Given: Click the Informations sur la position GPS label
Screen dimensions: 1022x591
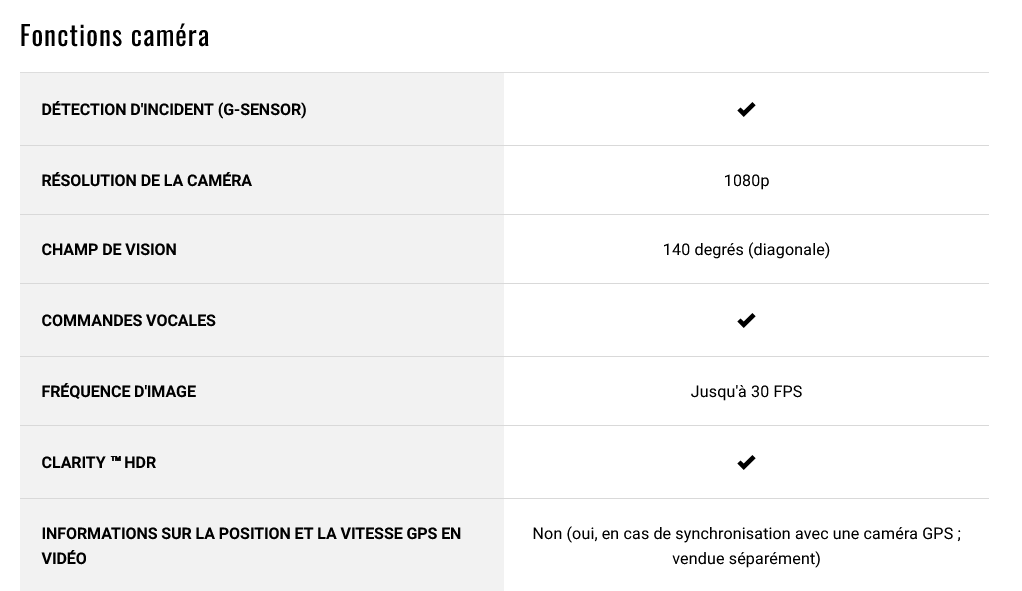Looking at the screenshot, I should (x=251, y=546).
